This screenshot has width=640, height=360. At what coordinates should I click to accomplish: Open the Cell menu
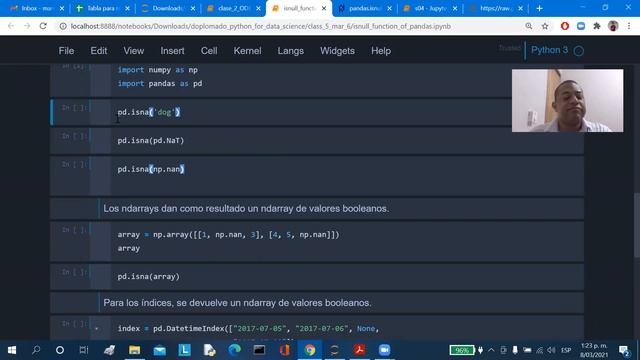(209, 51)
